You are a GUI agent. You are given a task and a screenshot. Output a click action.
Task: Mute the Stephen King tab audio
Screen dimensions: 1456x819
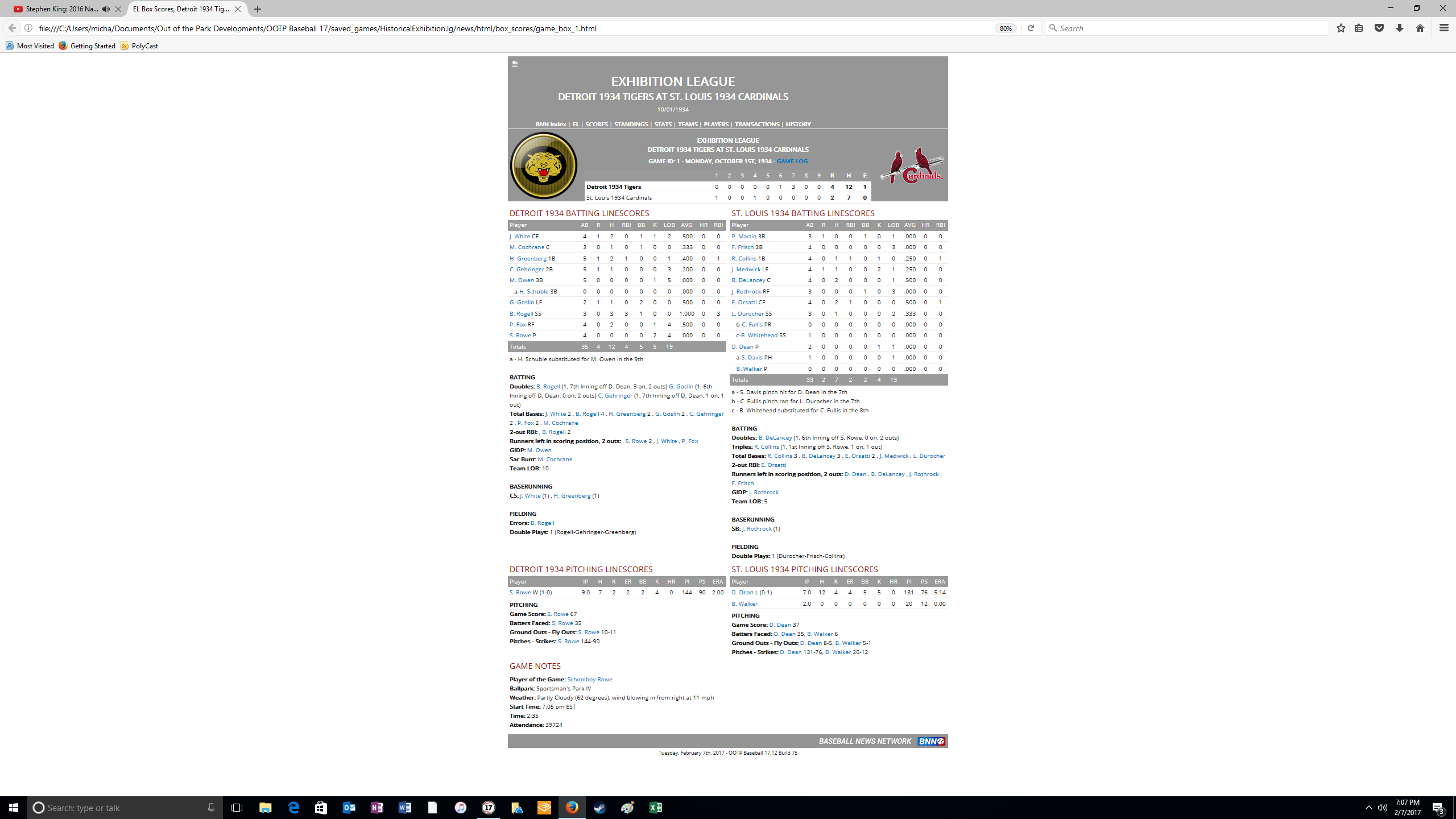(106, 9)
